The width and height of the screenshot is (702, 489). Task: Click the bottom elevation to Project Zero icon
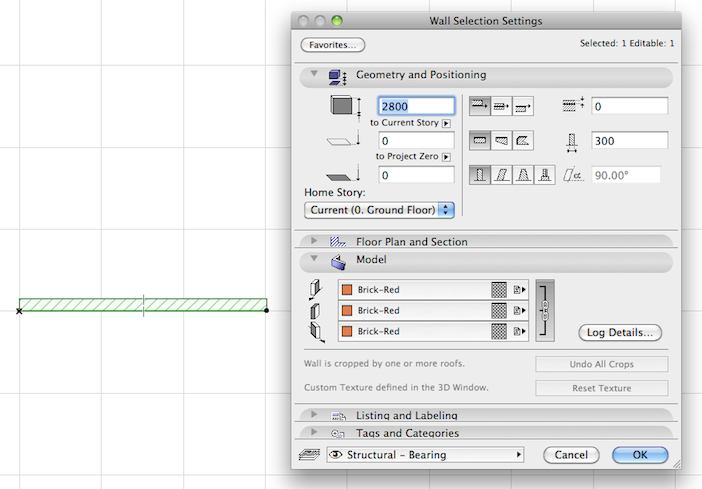tap(344, 173)
